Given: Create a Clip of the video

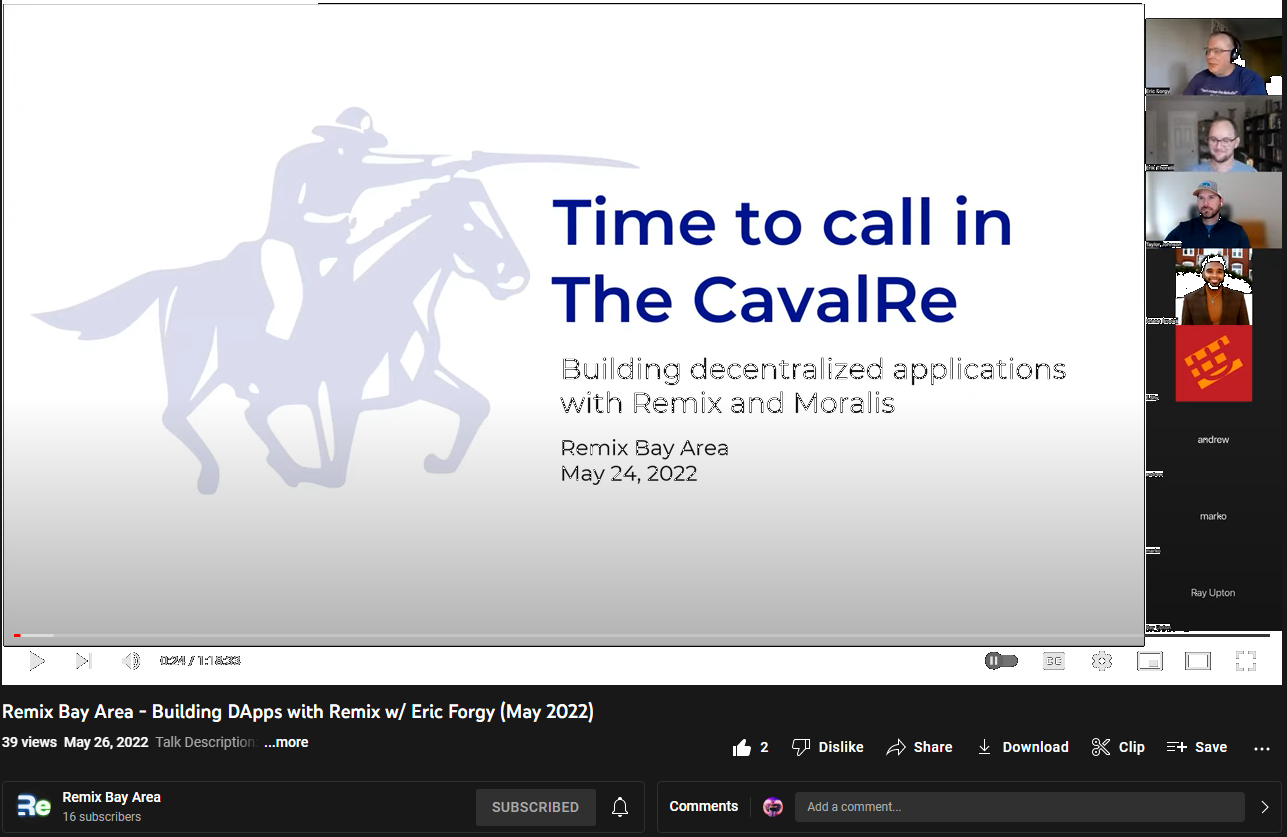Looking at the screenshot, I should coord(1118,747).
